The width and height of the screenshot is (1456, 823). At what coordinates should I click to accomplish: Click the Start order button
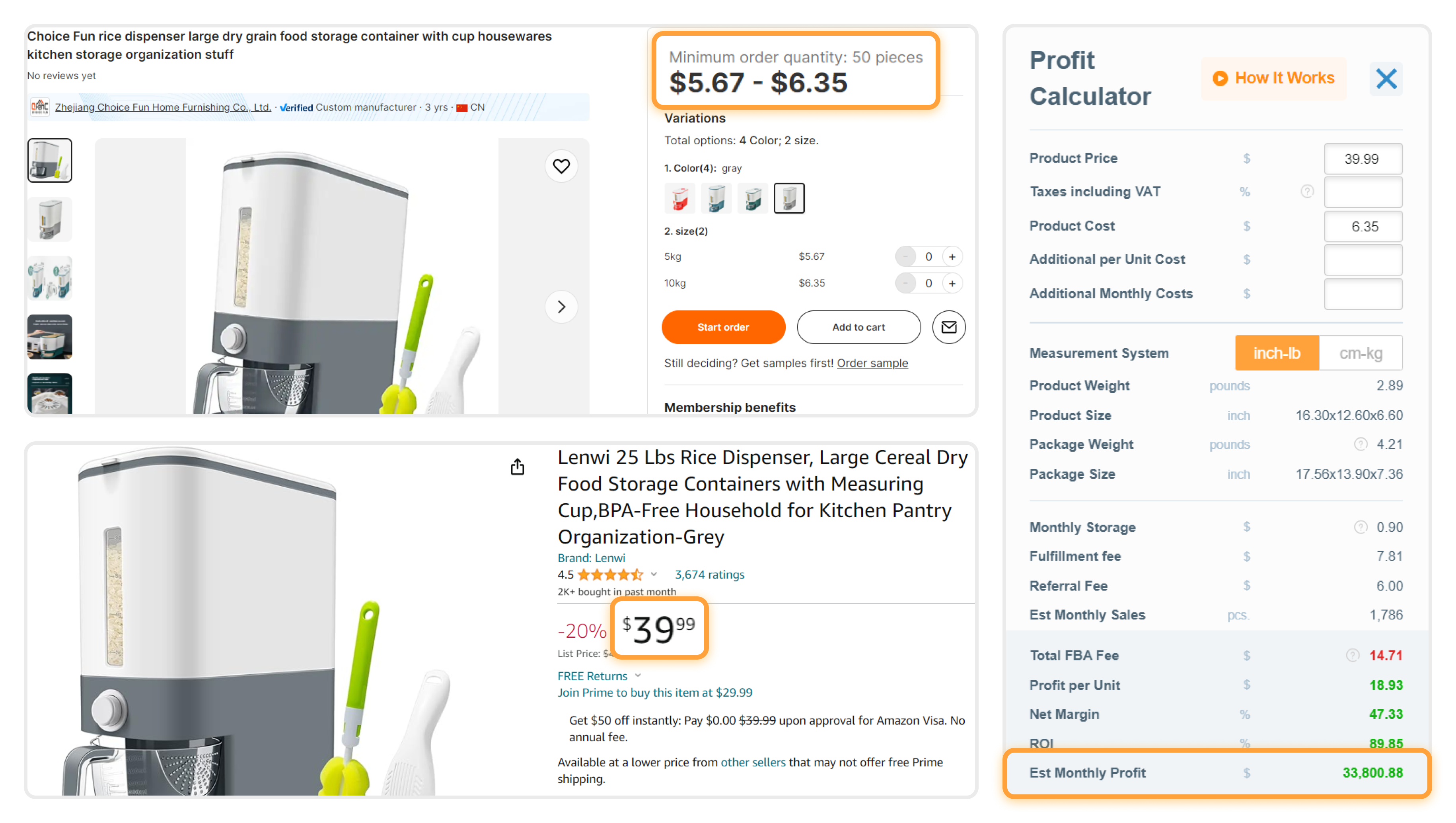coord(723,327)
